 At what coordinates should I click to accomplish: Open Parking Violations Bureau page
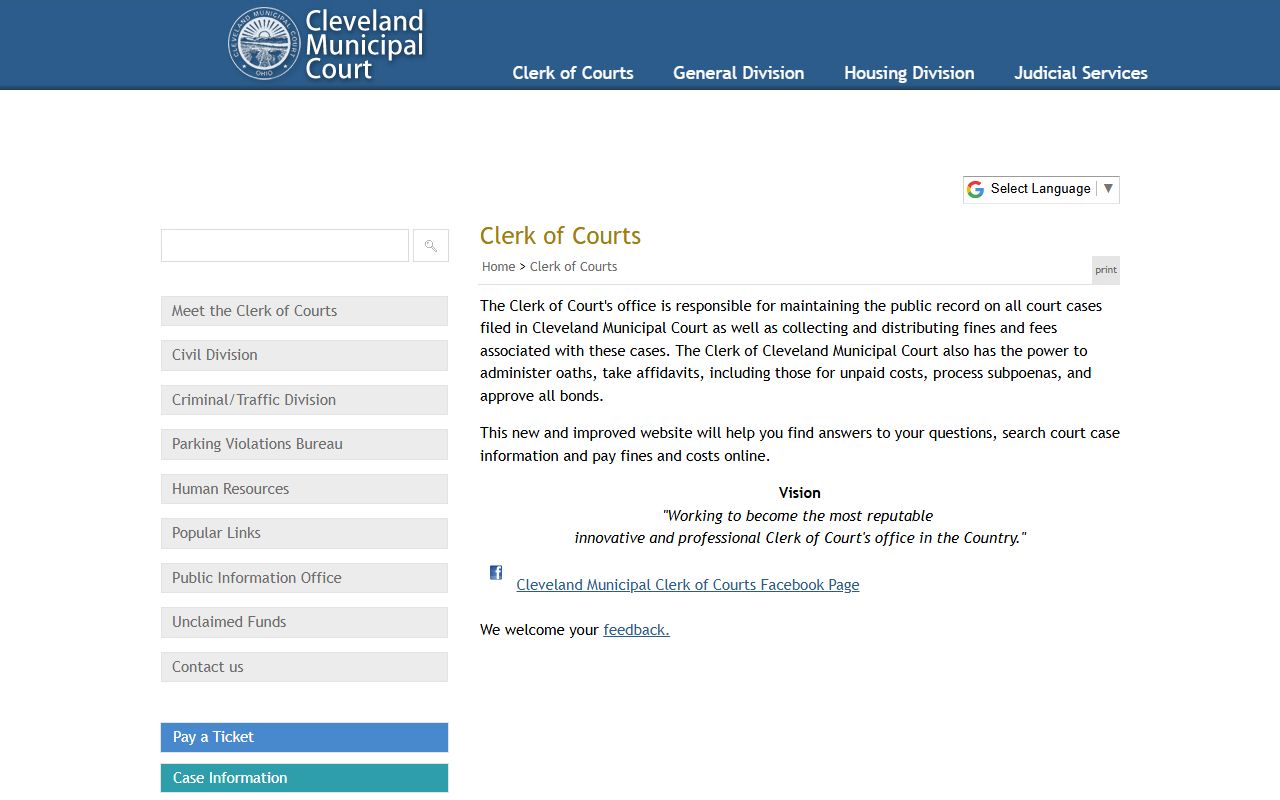pos(304,444)
